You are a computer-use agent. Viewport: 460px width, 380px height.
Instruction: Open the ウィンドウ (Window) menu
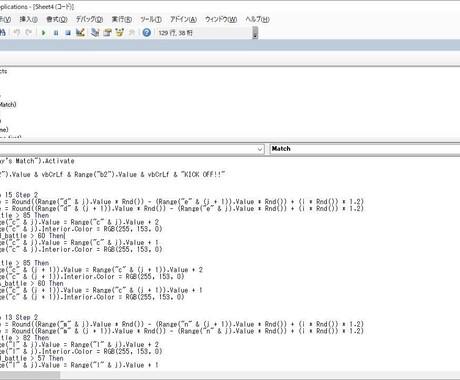point(221,19)
